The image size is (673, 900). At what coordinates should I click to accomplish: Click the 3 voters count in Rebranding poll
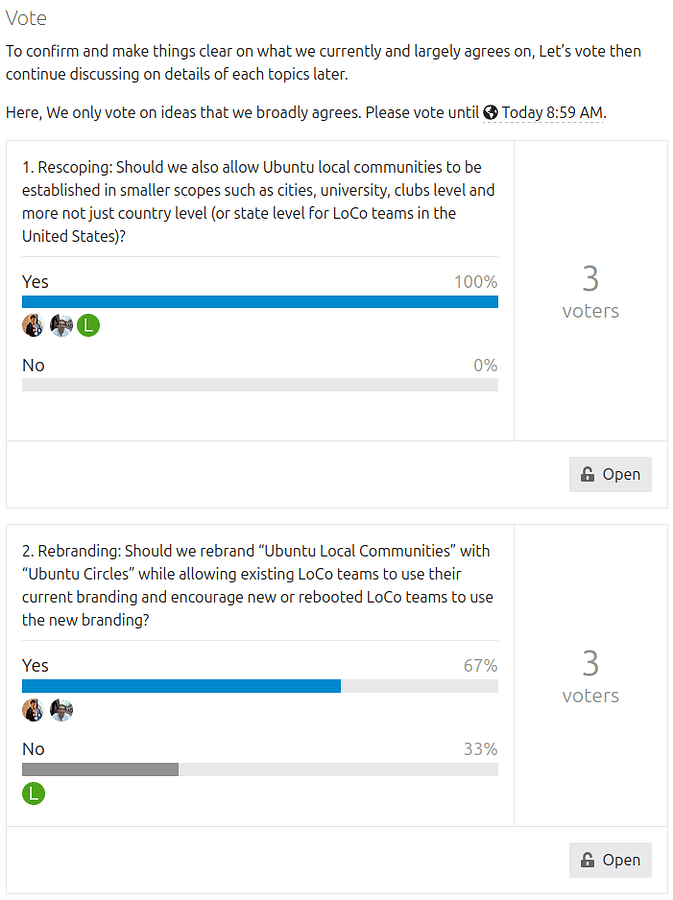pos(590,676)
